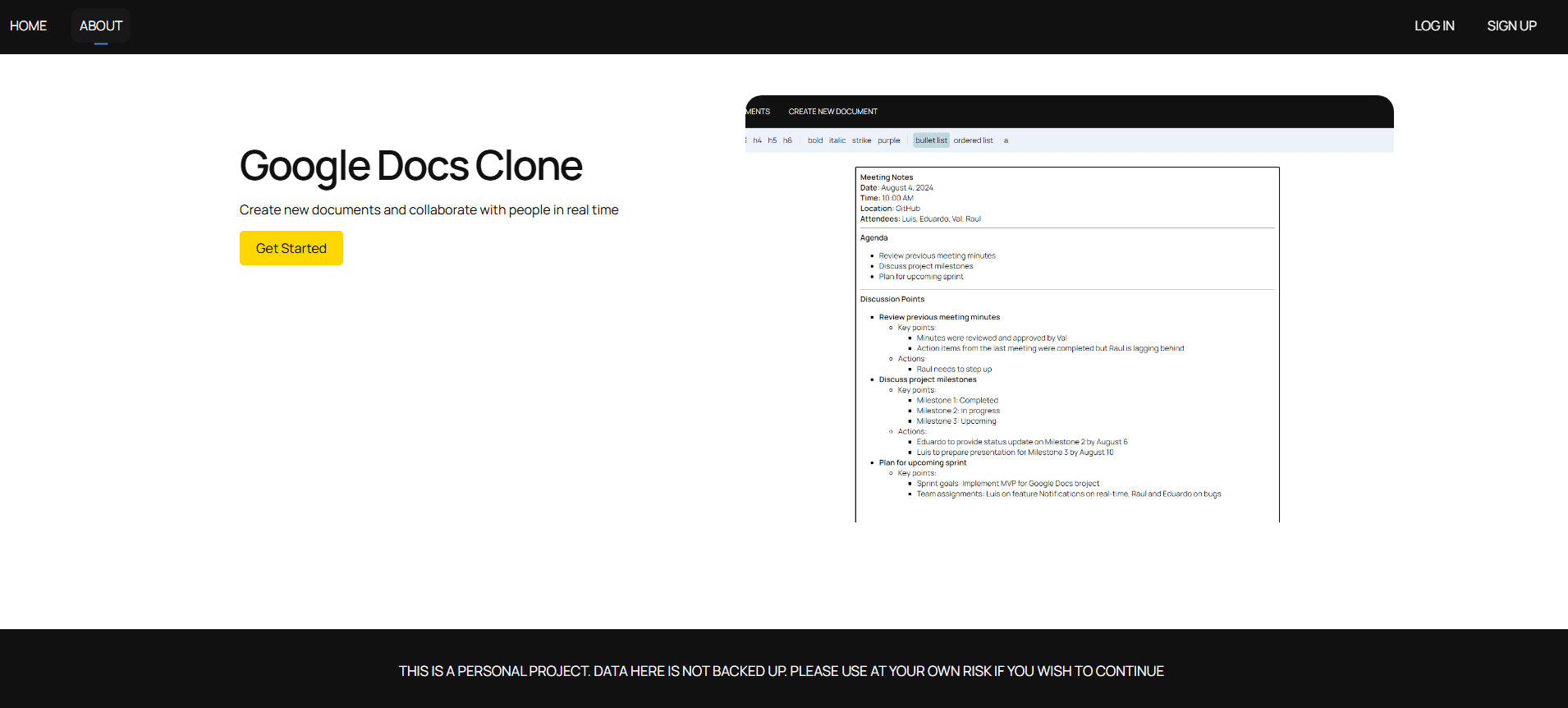This screenshot has width=1568, height=708.
Task: Click the personal project disclaimer footer text
Action: [781, 671]
